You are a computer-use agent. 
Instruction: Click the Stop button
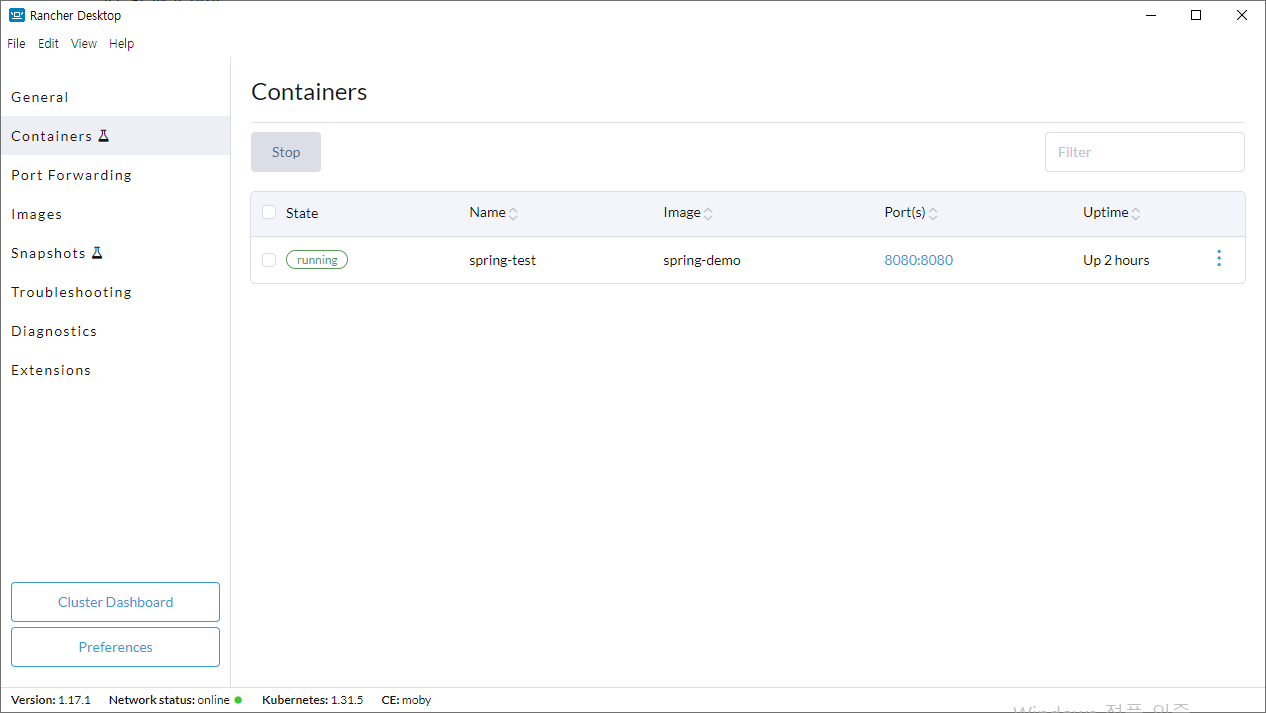click(286, 152)
